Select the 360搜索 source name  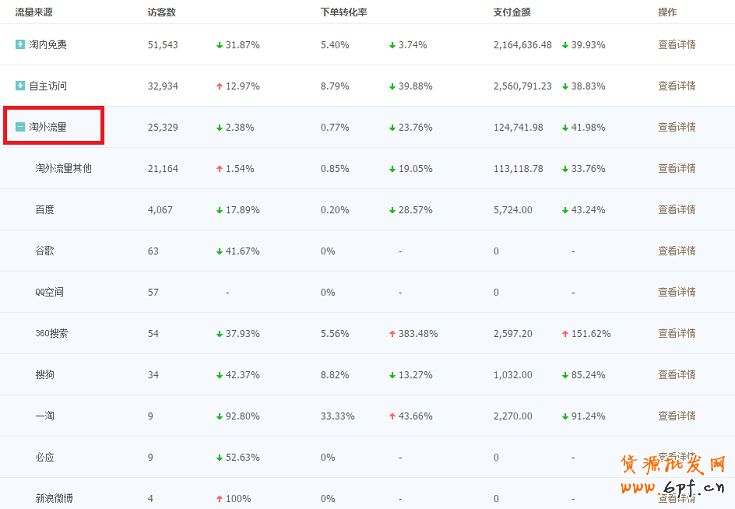pyautogui.click(x=52, y=333)
